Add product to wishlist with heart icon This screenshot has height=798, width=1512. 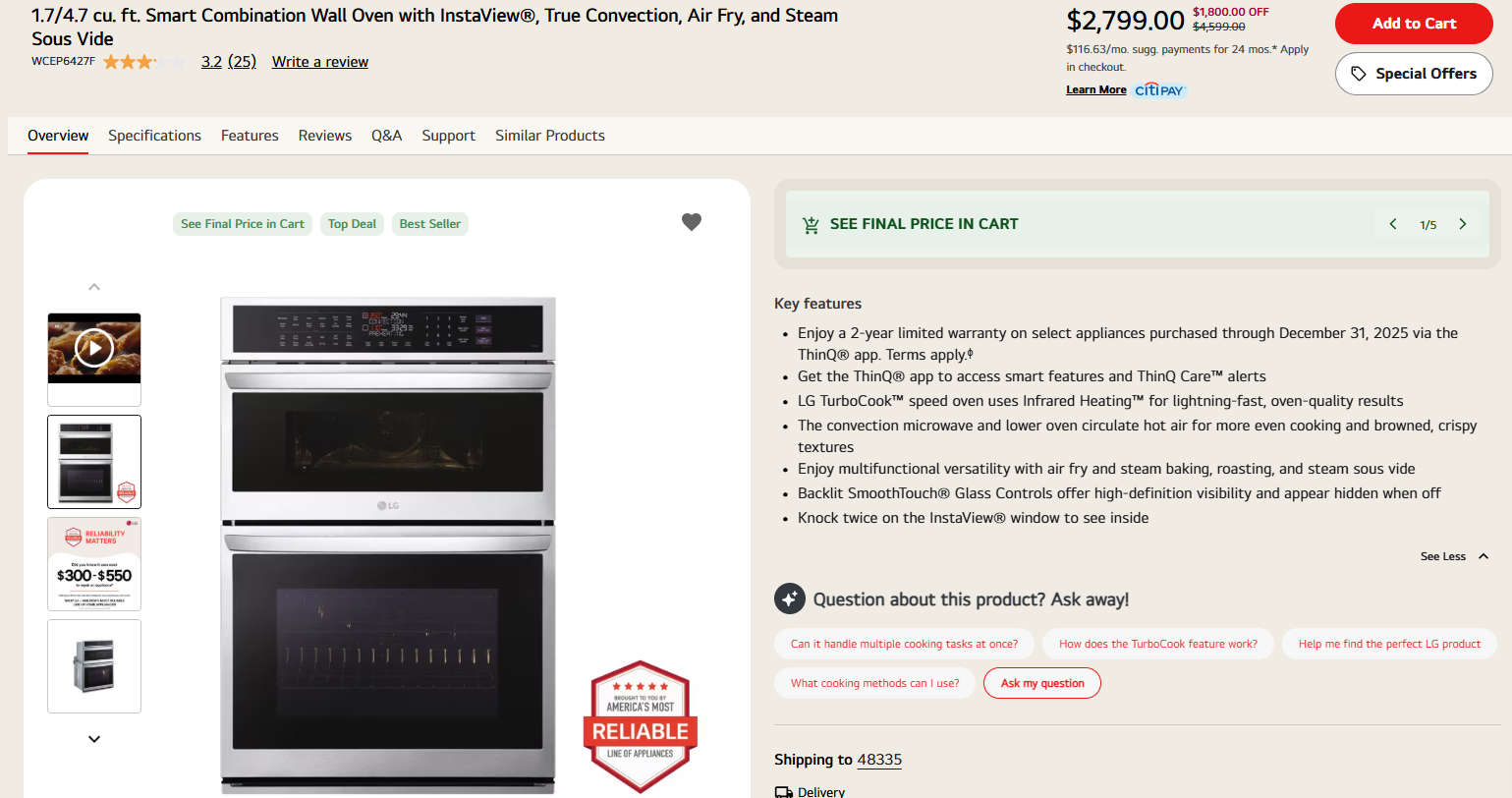coord(692,222)
